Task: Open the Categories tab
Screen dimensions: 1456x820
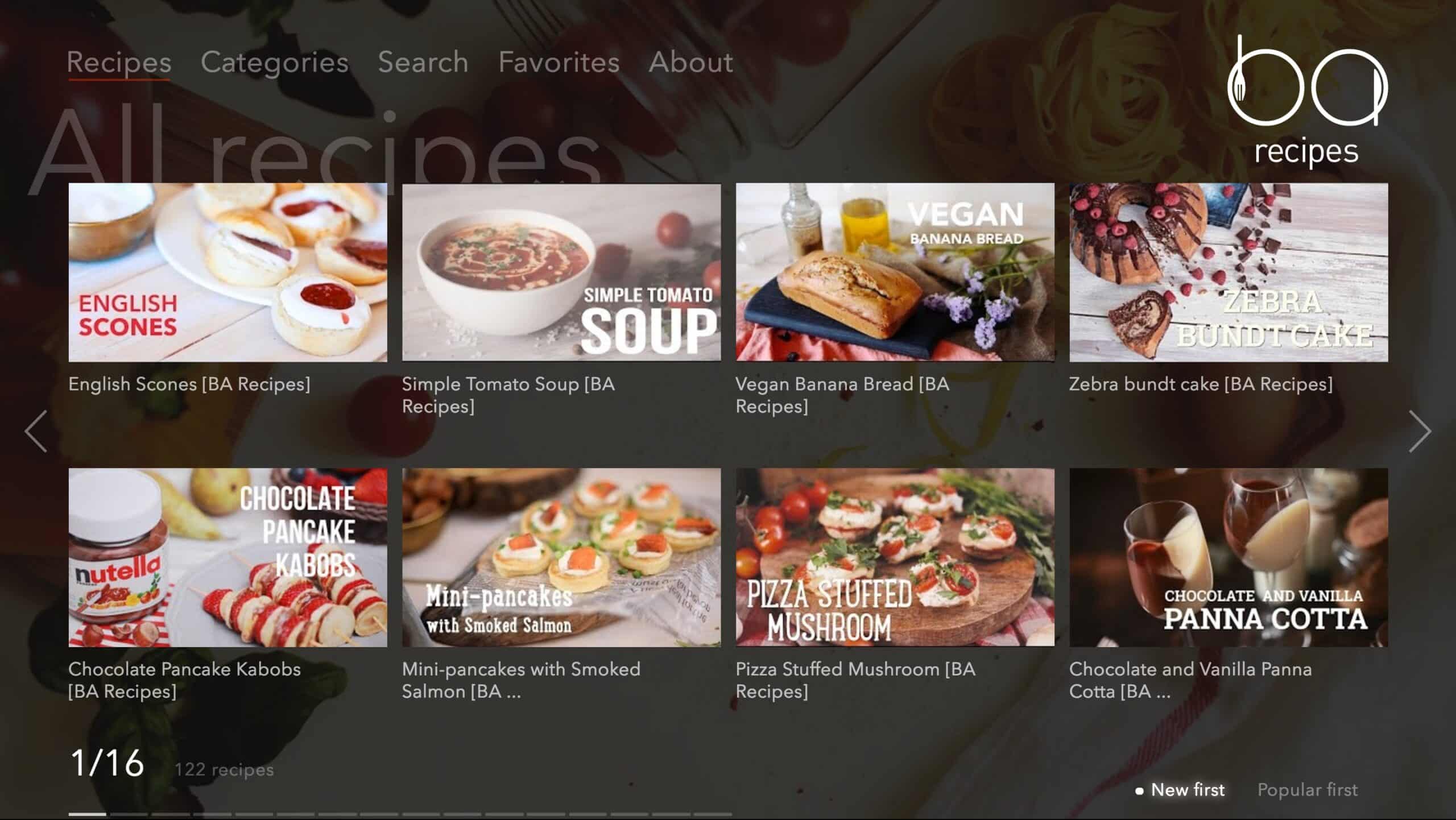Action: (x=274, y=62)
